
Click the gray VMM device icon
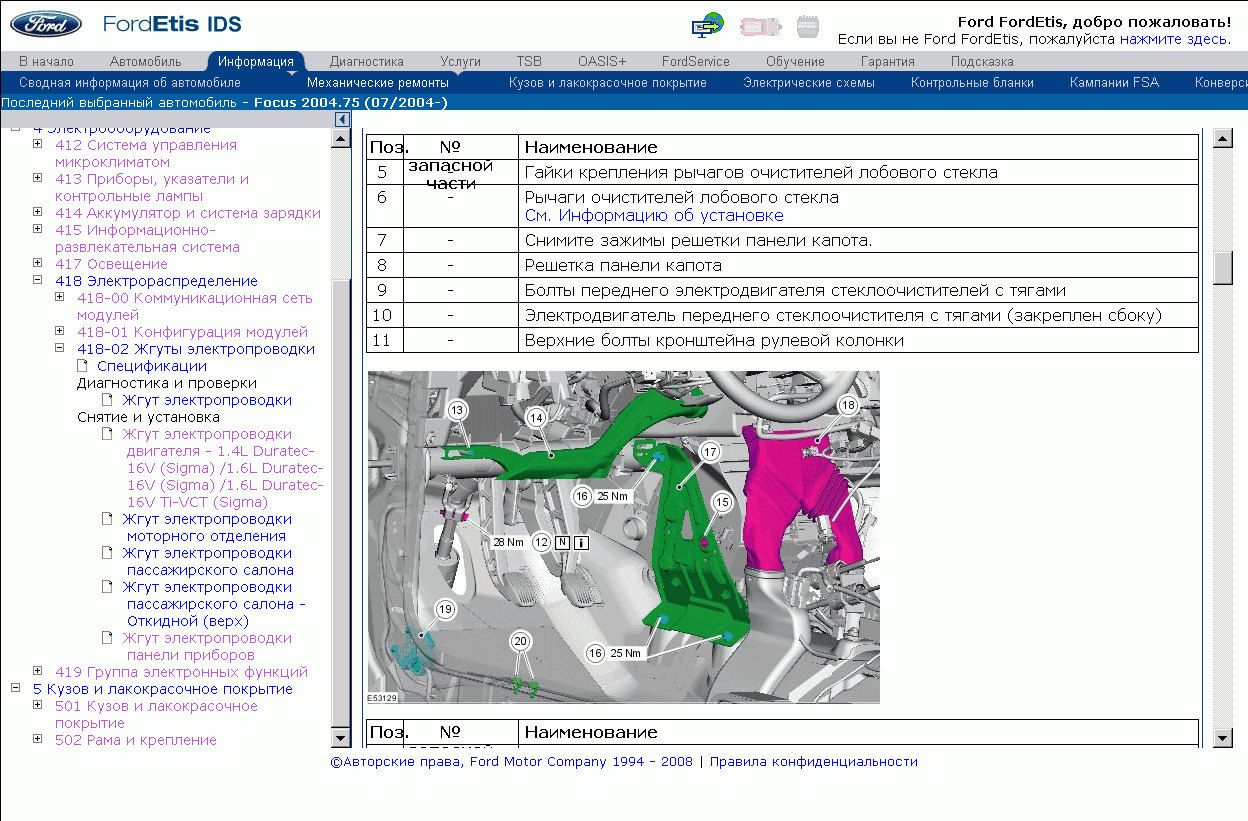807,26
